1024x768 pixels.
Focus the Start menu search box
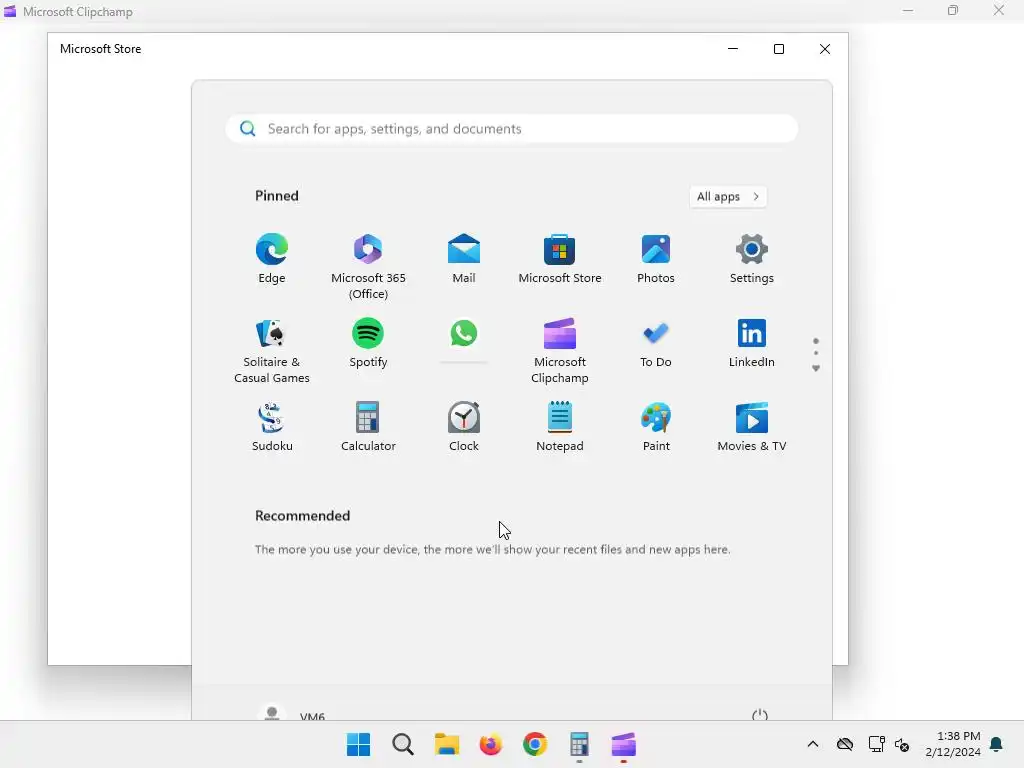511,129
